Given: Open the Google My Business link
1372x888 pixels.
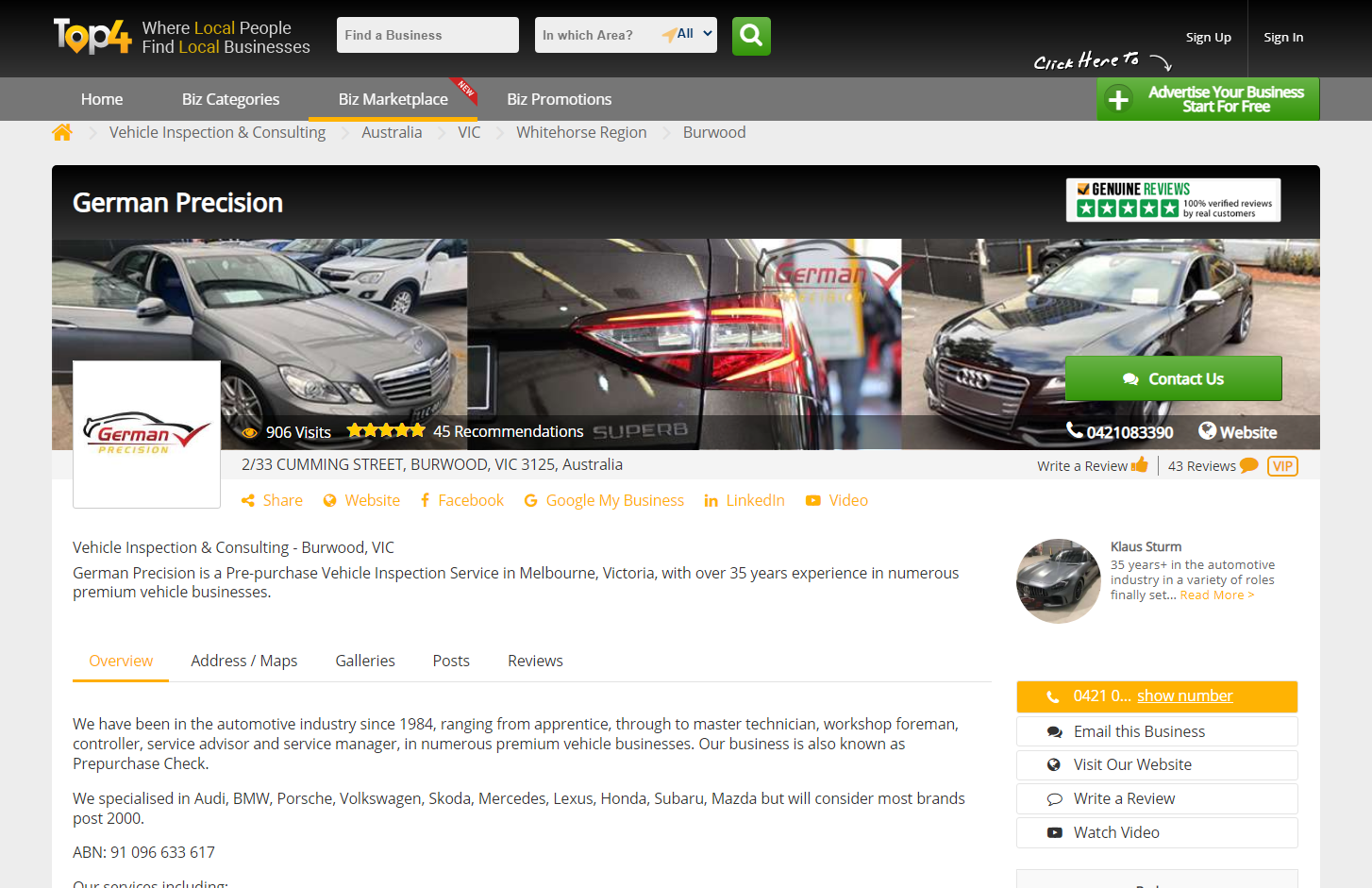Looking at the screenshot, I should (x=614, y=501).
